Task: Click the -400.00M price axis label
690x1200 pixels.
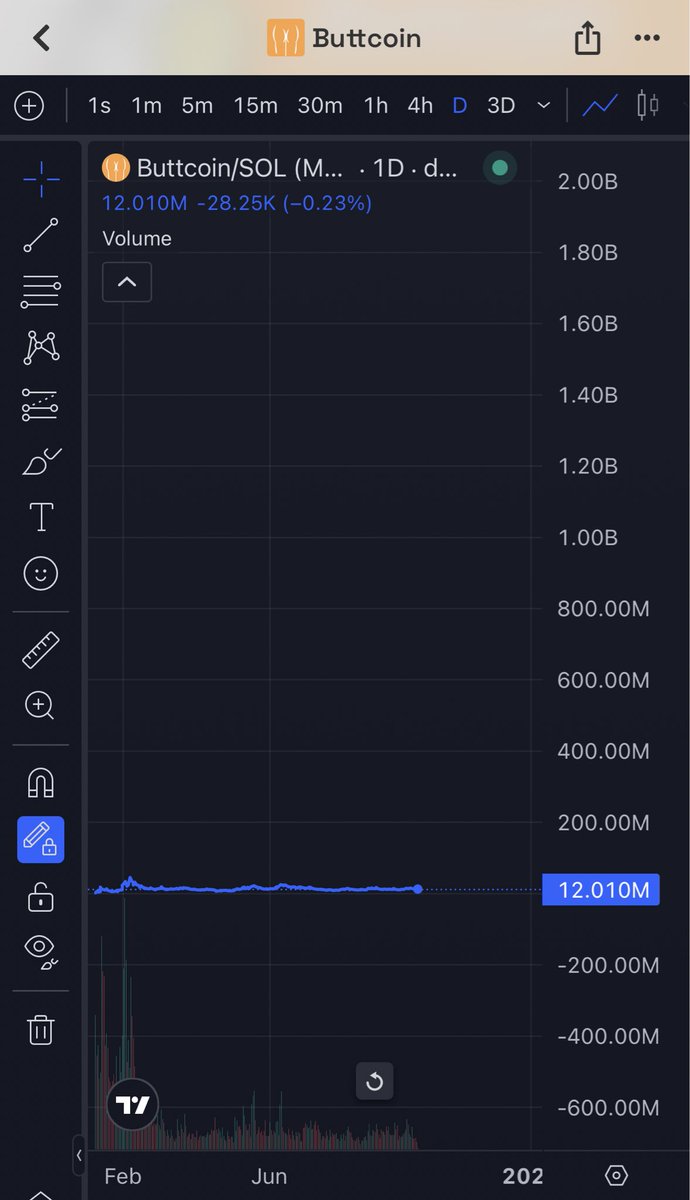Action: [x=608, y=1036]
